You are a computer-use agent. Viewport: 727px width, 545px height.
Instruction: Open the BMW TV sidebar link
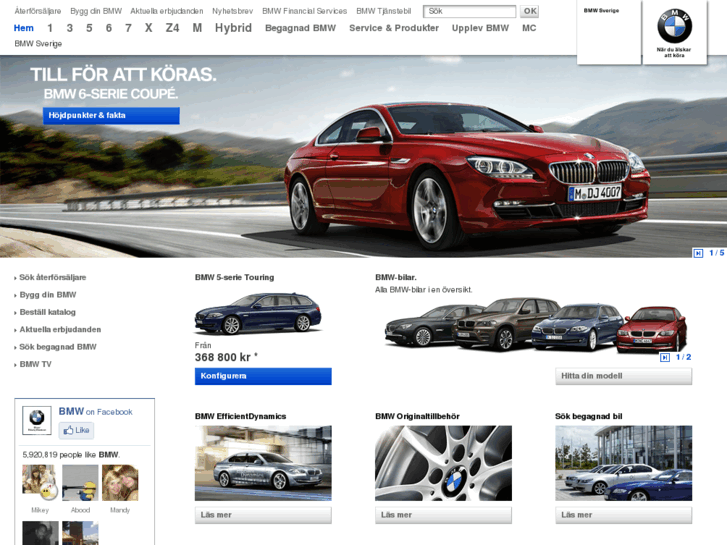click(x=35, y=364)
